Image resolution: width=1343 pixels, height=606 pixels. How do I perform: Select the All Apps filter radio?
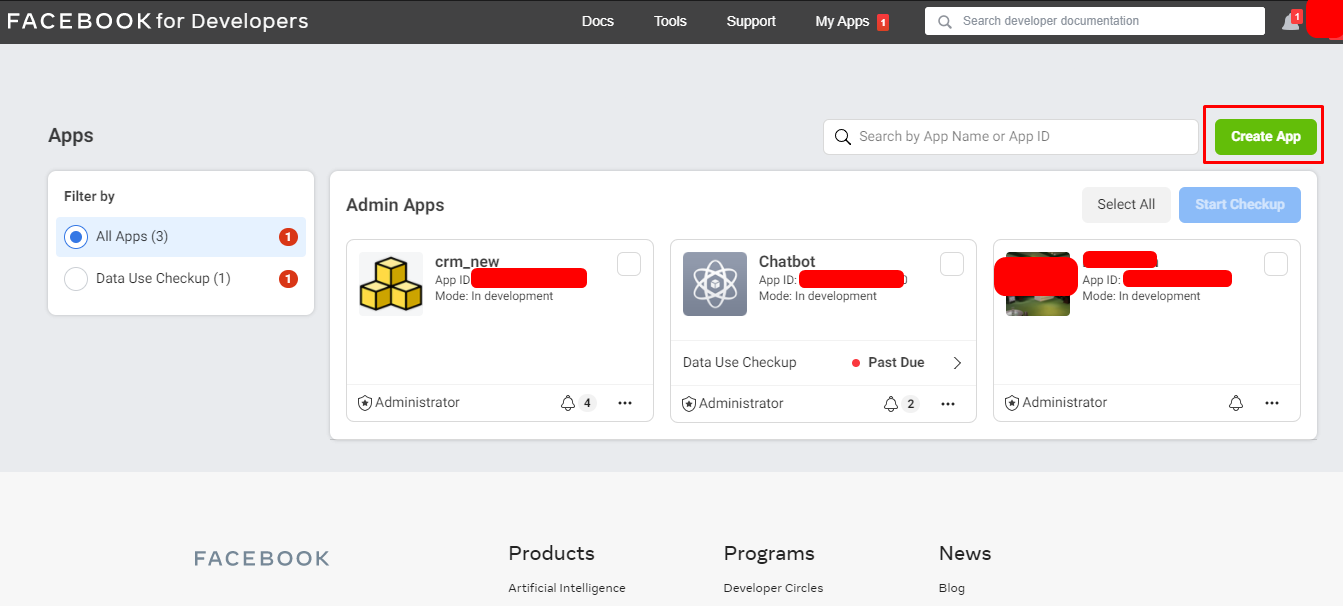(76, 237)
